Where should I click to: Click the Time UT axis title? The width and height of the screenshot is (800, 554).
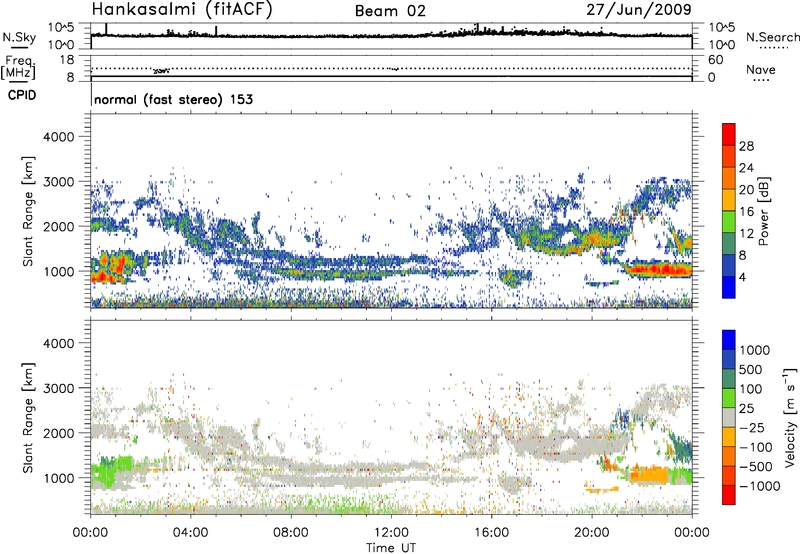(x=391, y=548)
